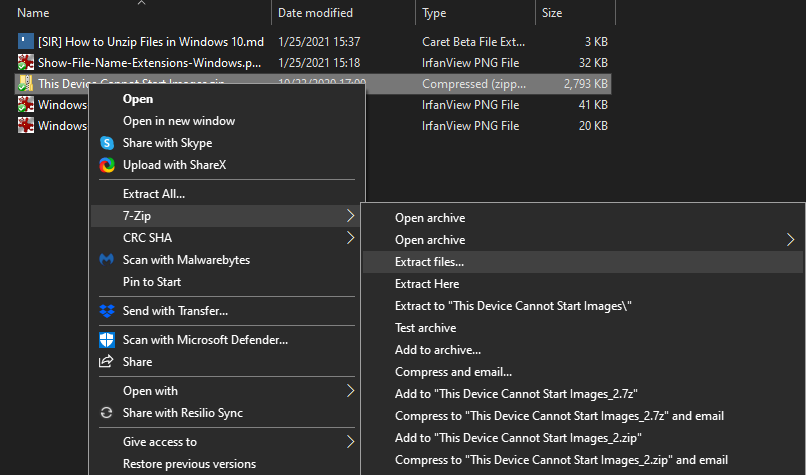Click the size 41 KB
This screenshot has height=475, width=806.
click(593, 105)
